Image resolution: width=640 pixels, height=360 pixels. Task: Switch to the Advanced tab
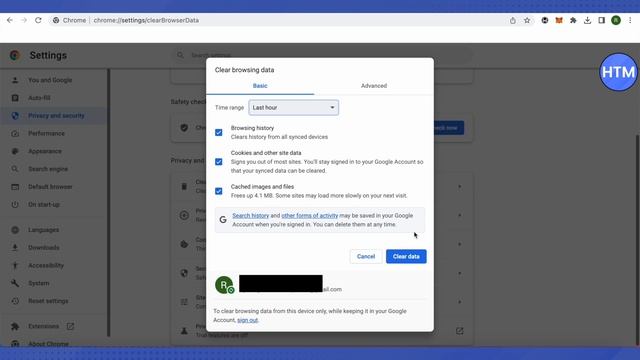click(374, 86)
